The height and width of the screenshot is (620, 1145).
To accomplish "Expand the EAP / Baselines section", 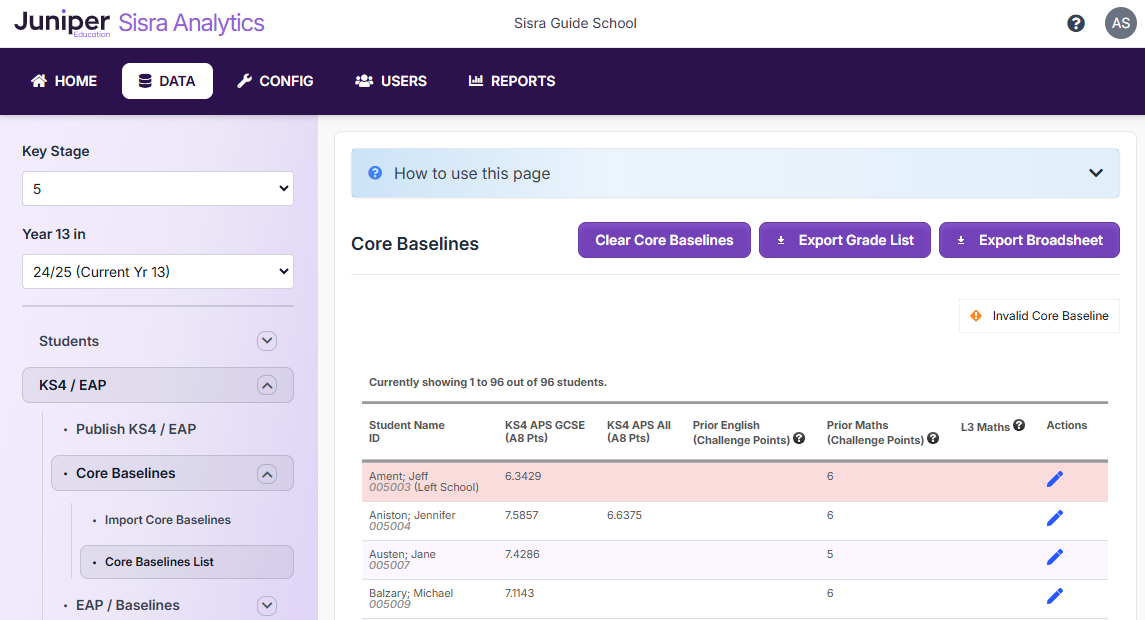I will point(267,605).
